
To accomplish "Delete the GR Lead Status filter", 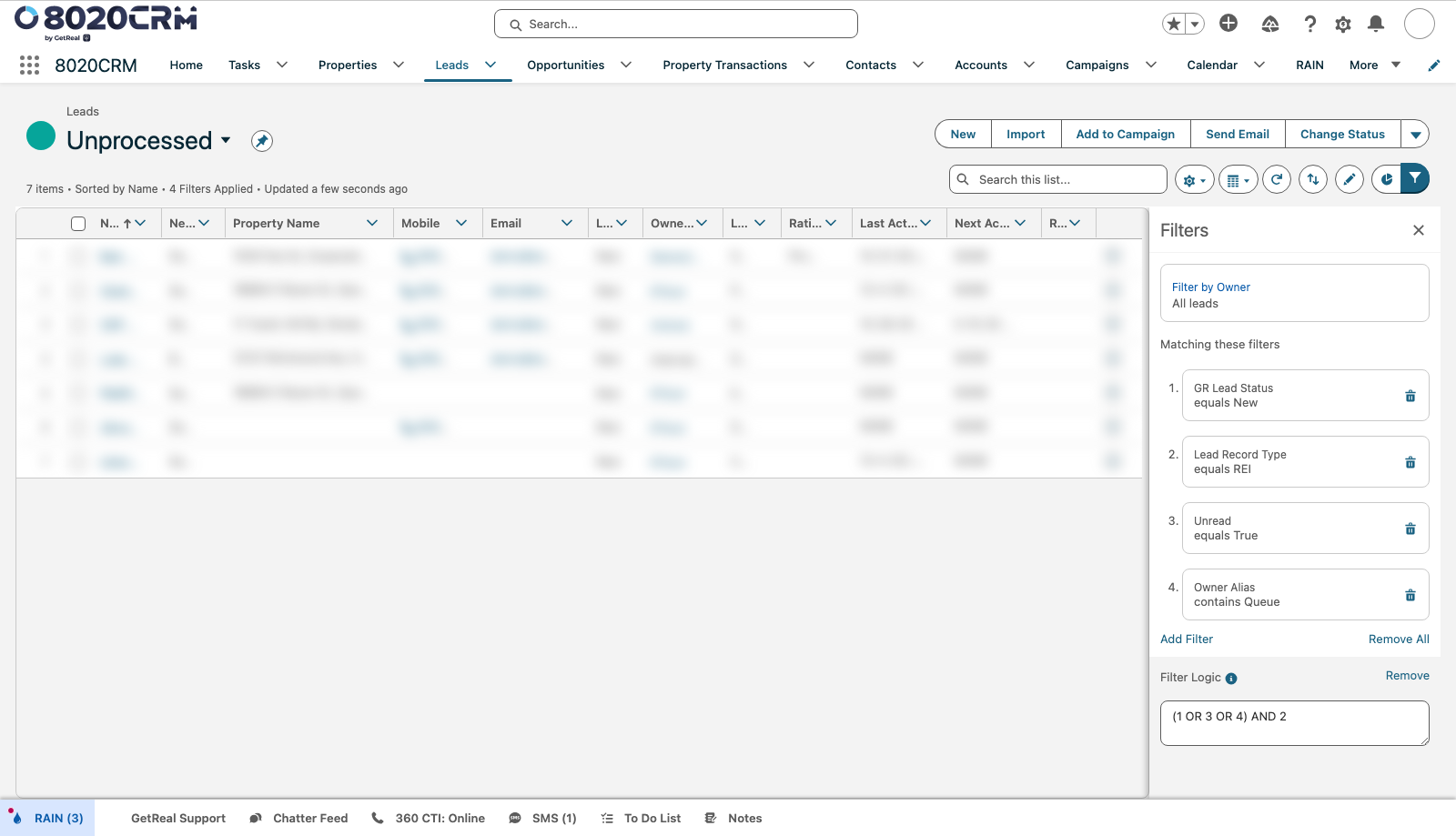I will [x=1410, y=396].
